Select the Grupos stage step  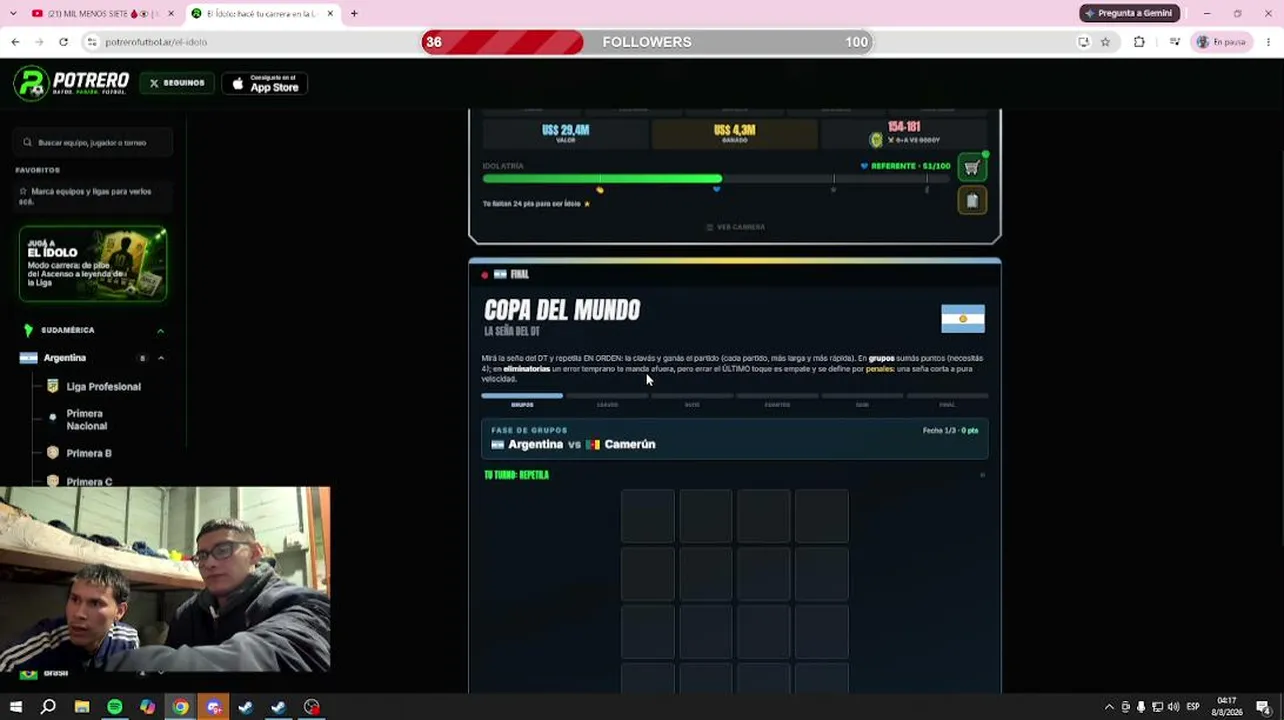coord(522,400)
